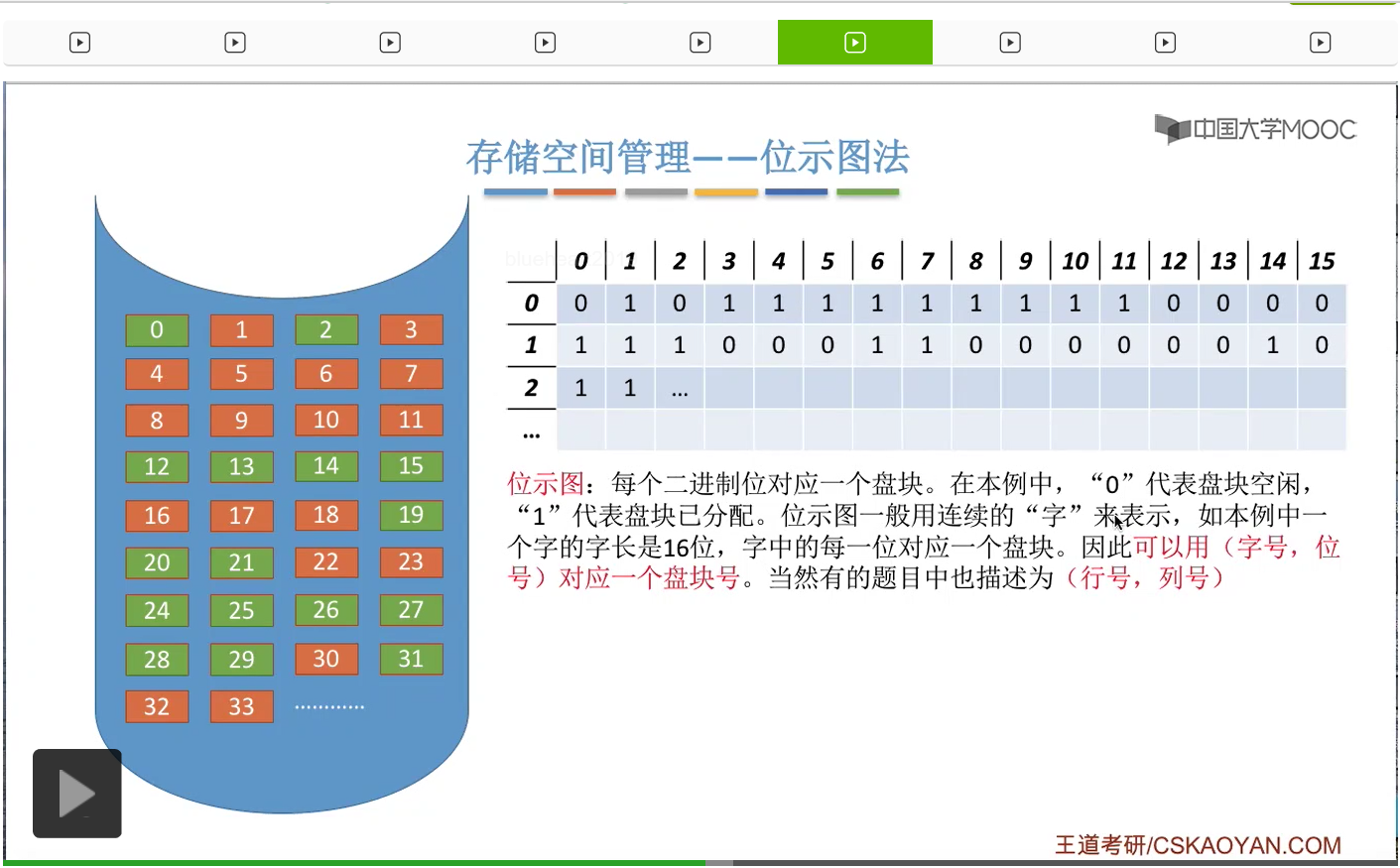This screenshot has width=1400, height=868.
Task: Open the first video segment tab
Action: (x=80, y=43)
